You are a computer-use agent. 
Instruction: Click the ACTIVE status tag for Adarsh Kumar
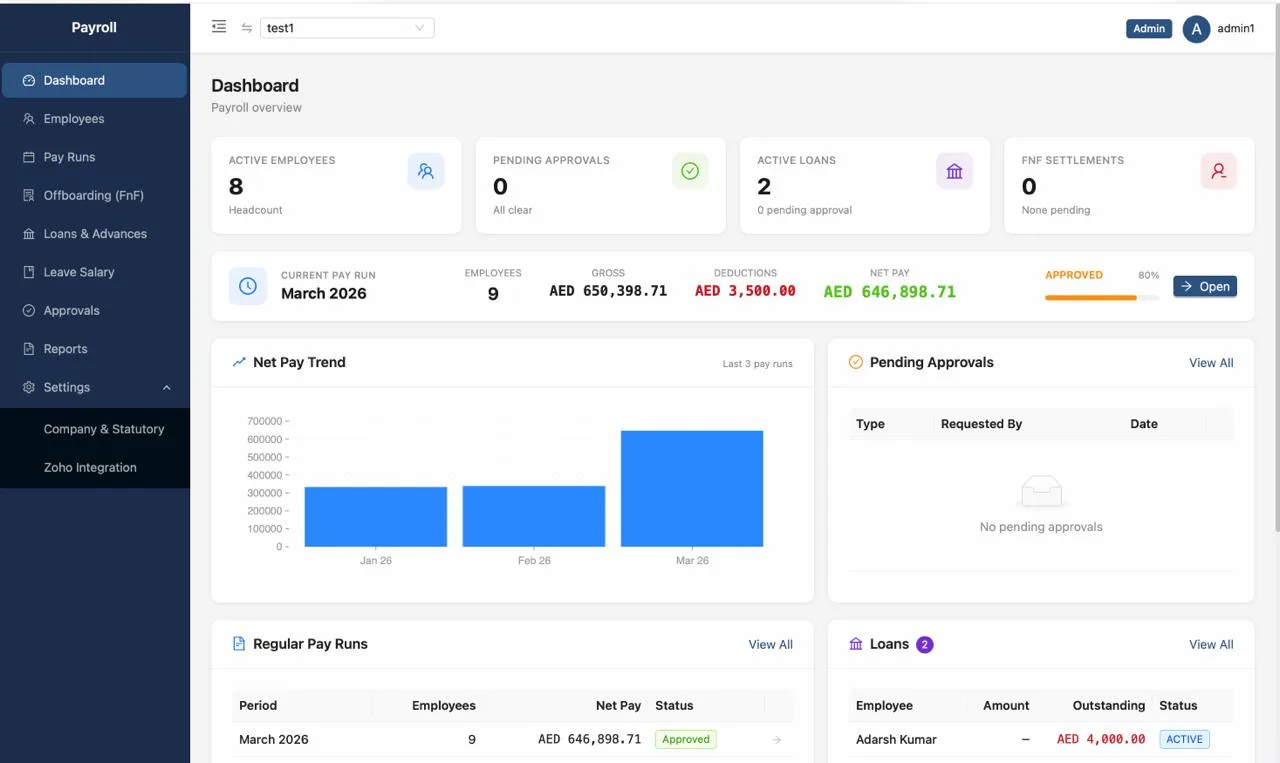point(1185,740)
